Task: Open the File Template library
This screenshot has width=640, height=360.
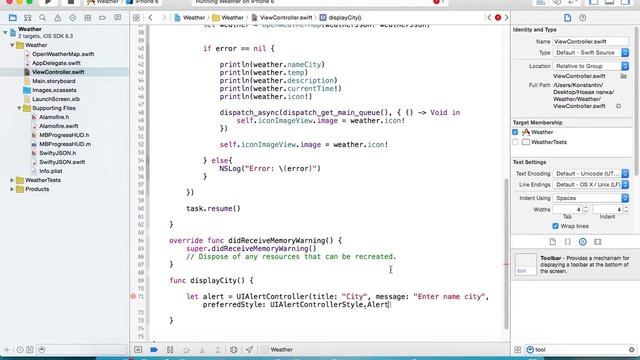Action: pyautogui.click(x=553, y=242)
